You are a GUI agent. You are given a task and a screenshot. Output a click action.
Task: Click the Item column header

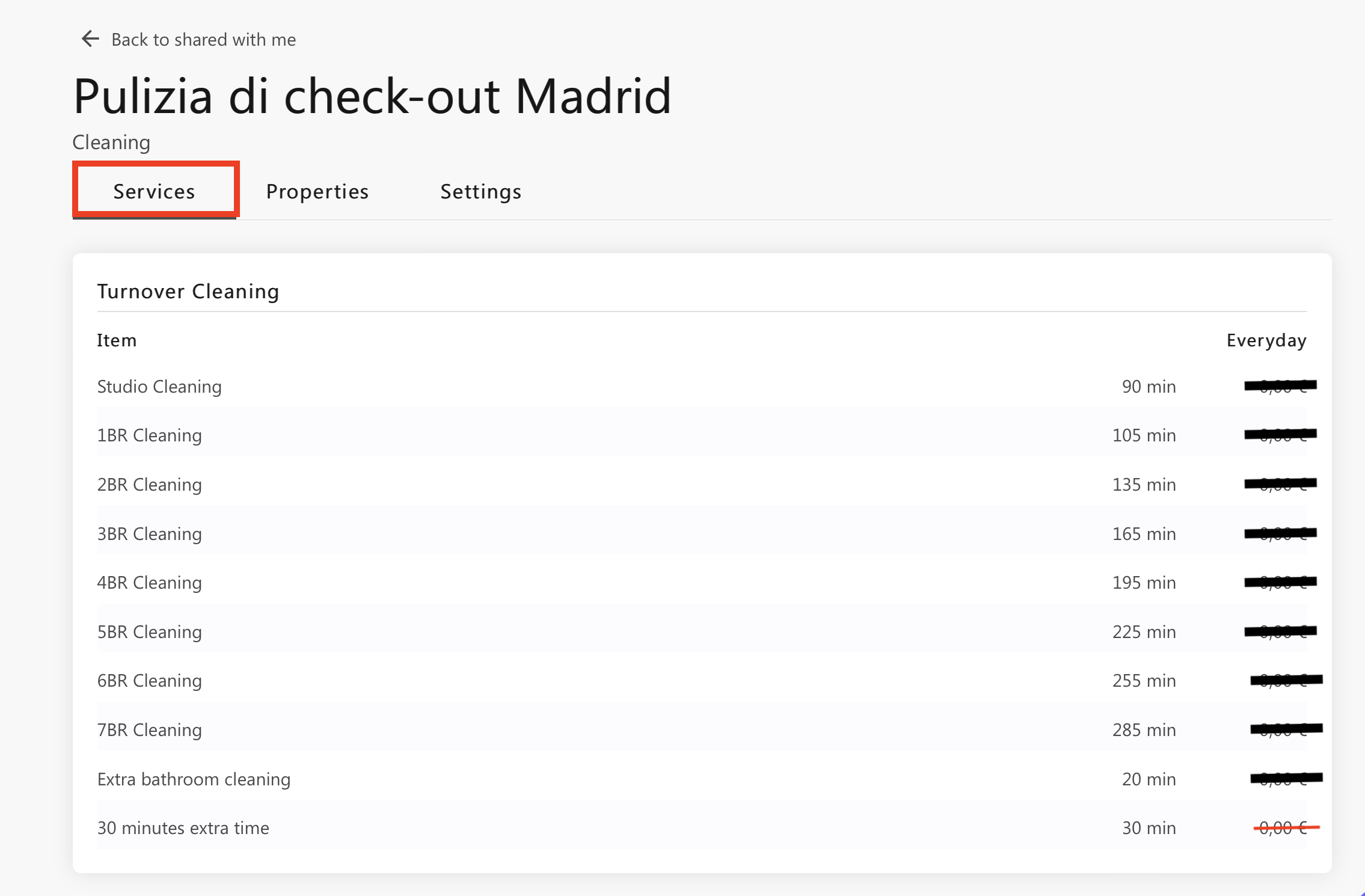[x=117, y=340]
